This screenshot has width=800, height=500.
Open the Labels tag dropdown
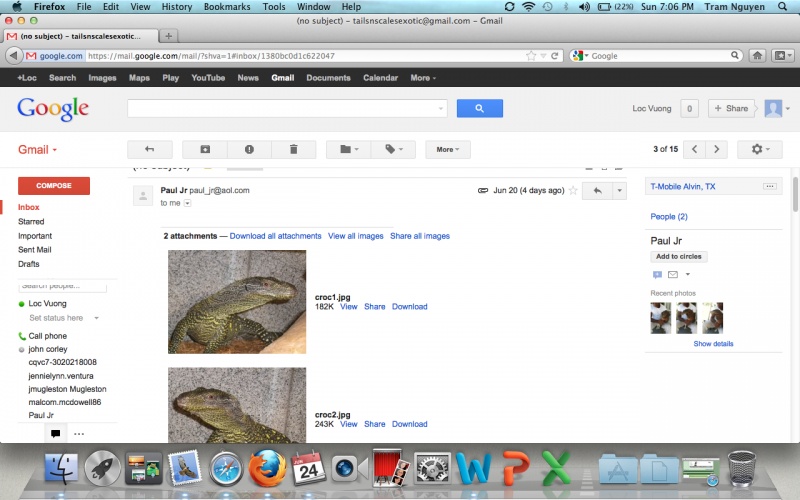(393, 149)
